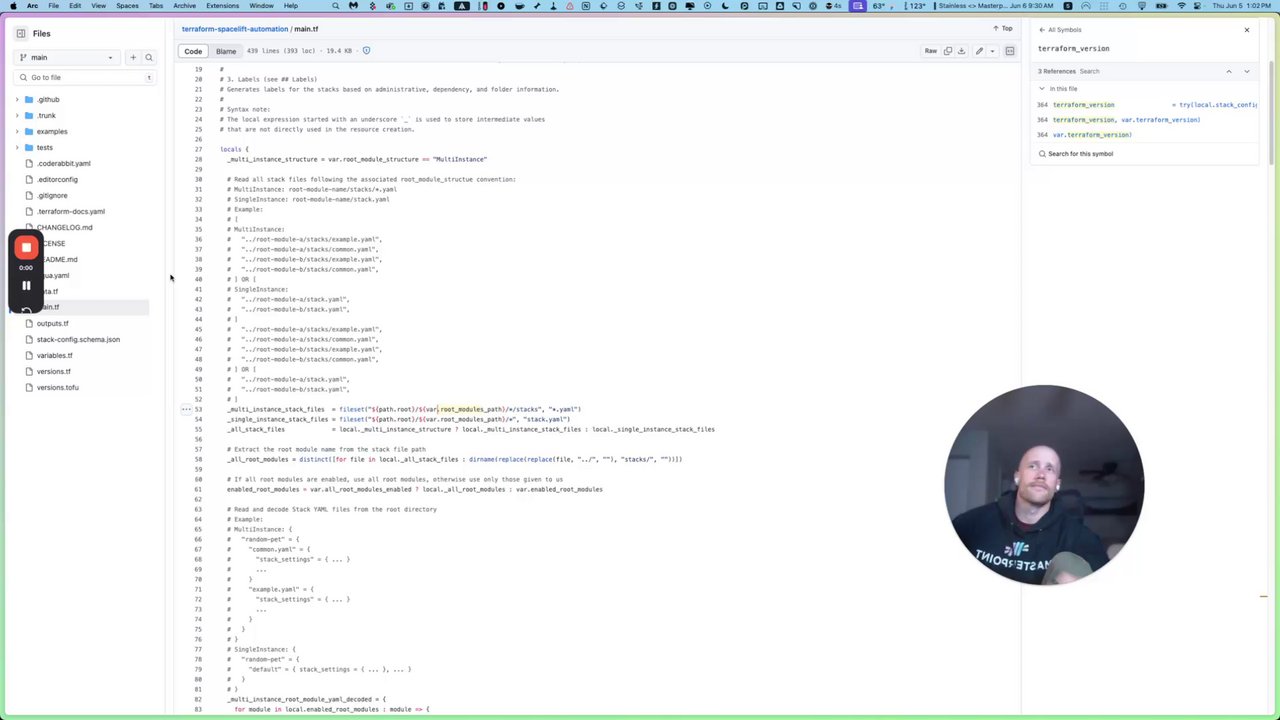Screen dimensions: 1280x720
Task: Pause the screen recording
Action: click(x=26, y=285)
